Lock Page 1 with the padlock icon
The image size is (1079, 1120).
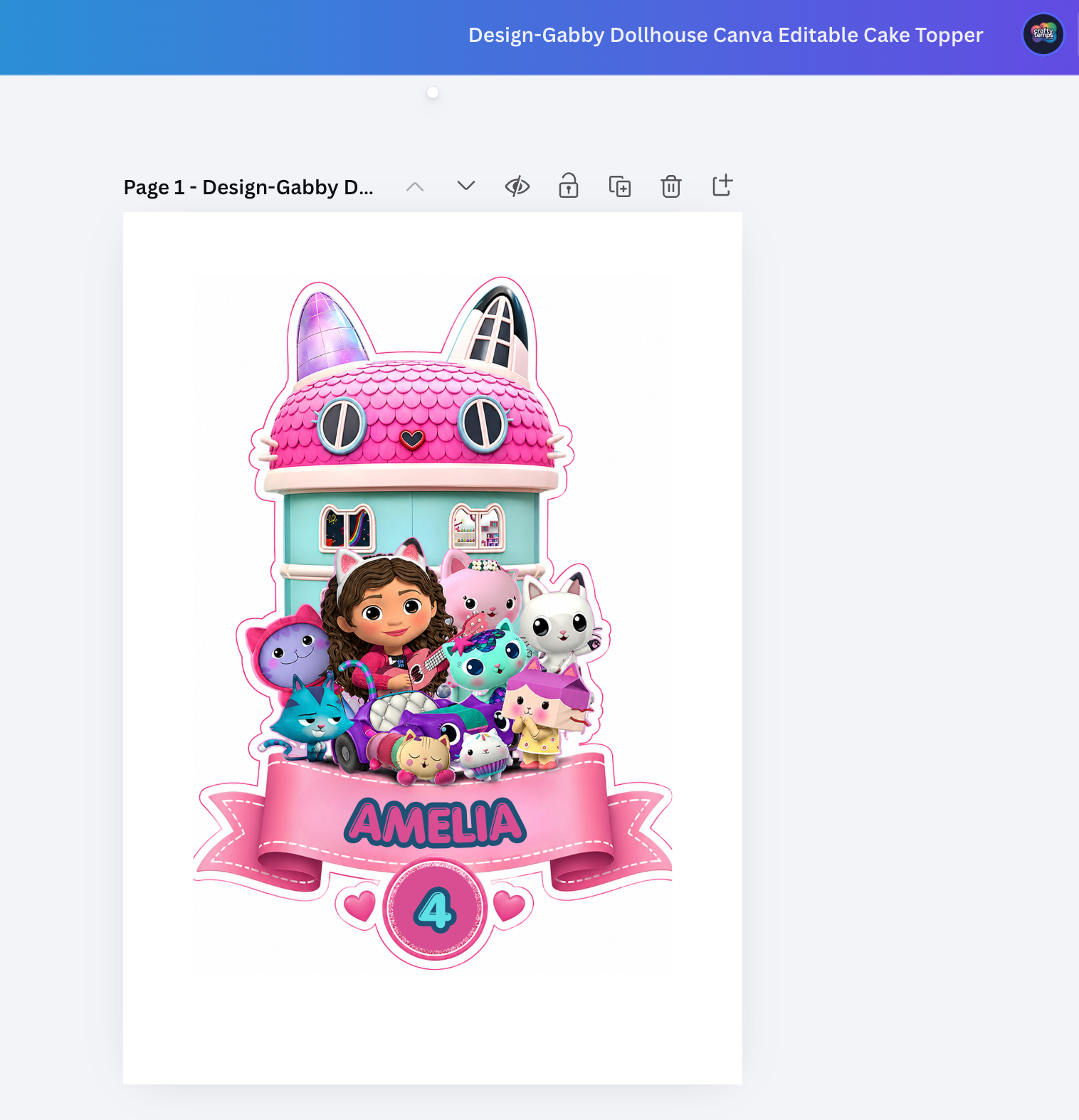(569, 186)
